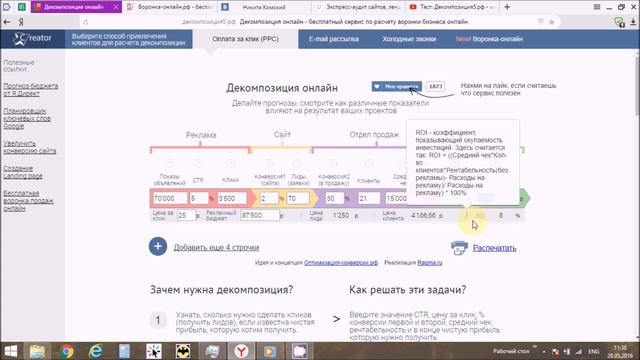Viewport: 640px width, 360px height.
Task: Click the help icon above 'Клики'
Action: pyautogui.click(x=231, y=164)
